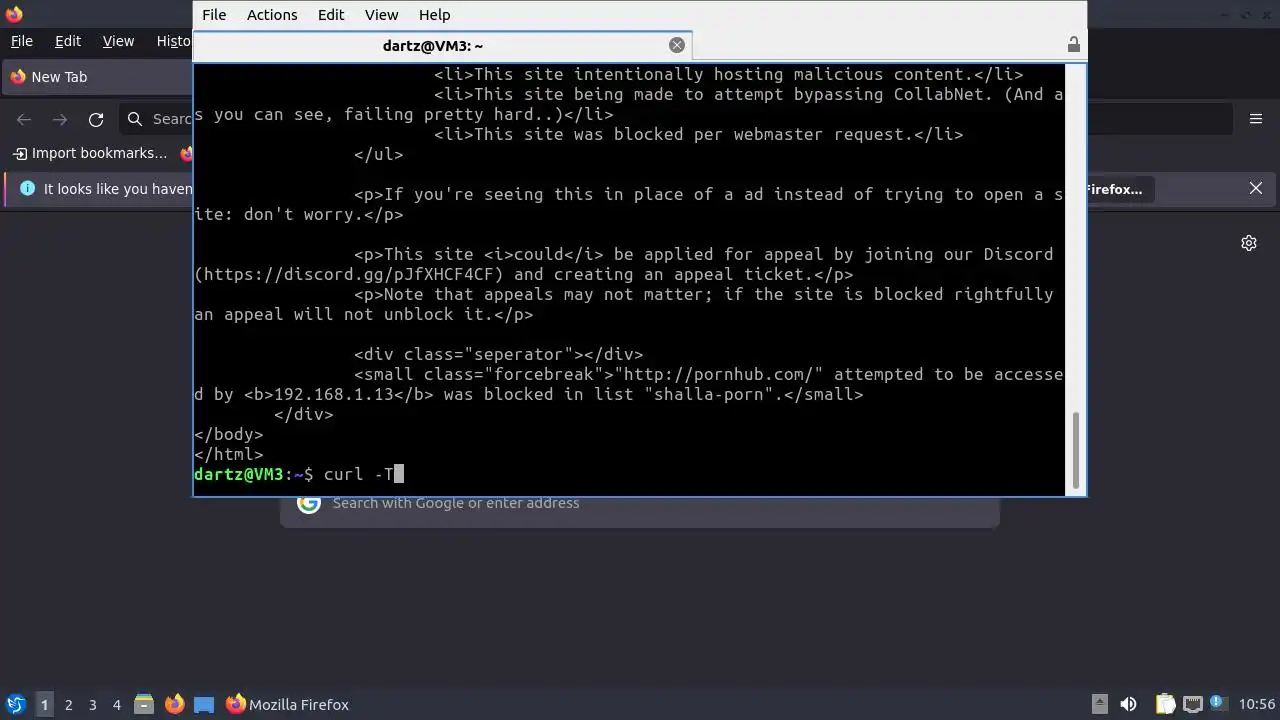Click the Firefox logo at window top-left
The height and width of the screenshot is (720, 1280).
click(13, 14)
